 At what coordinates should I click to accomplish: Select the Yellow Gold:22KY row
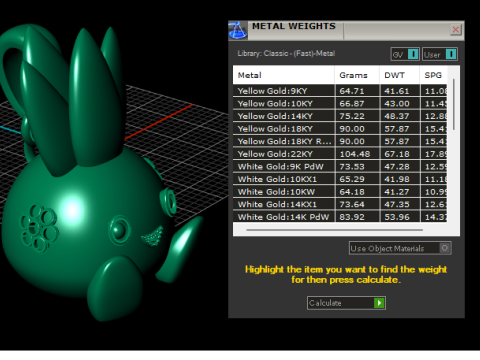point(340,154)
